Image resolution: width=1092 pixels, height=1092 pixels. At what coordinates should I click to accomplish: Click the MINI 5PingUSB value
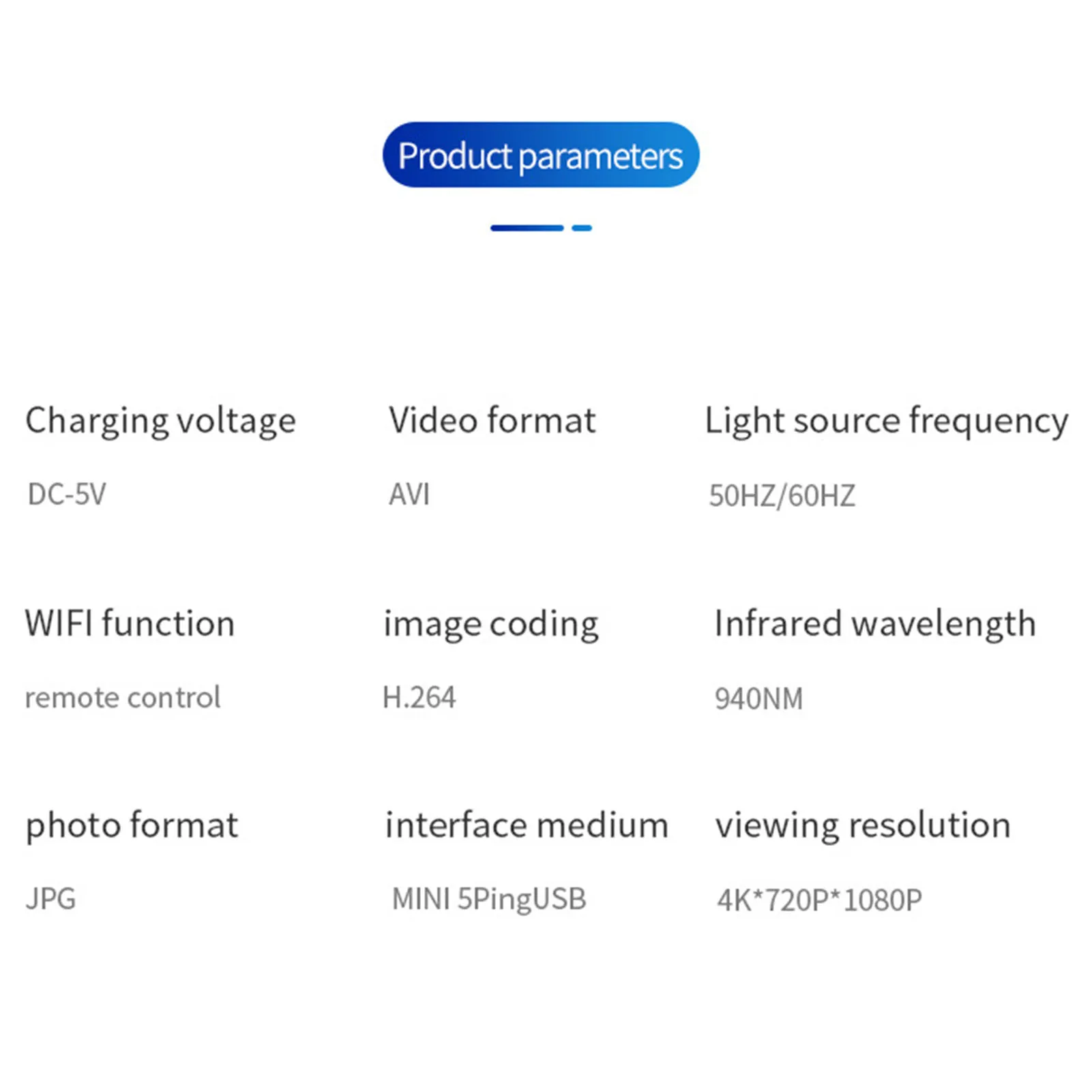click(489, 900)
